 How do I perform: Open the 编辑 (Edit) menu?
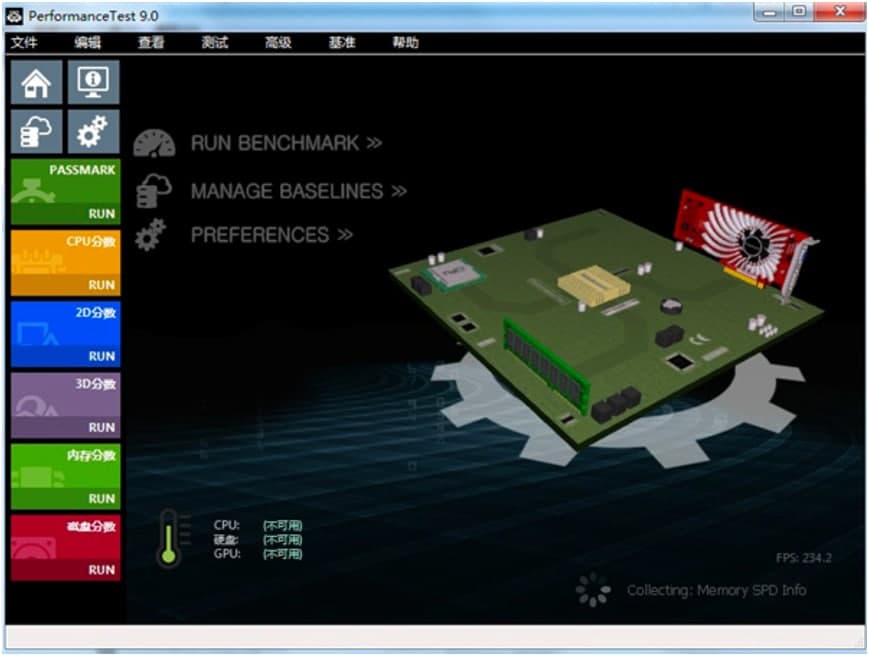coord(88,43)
